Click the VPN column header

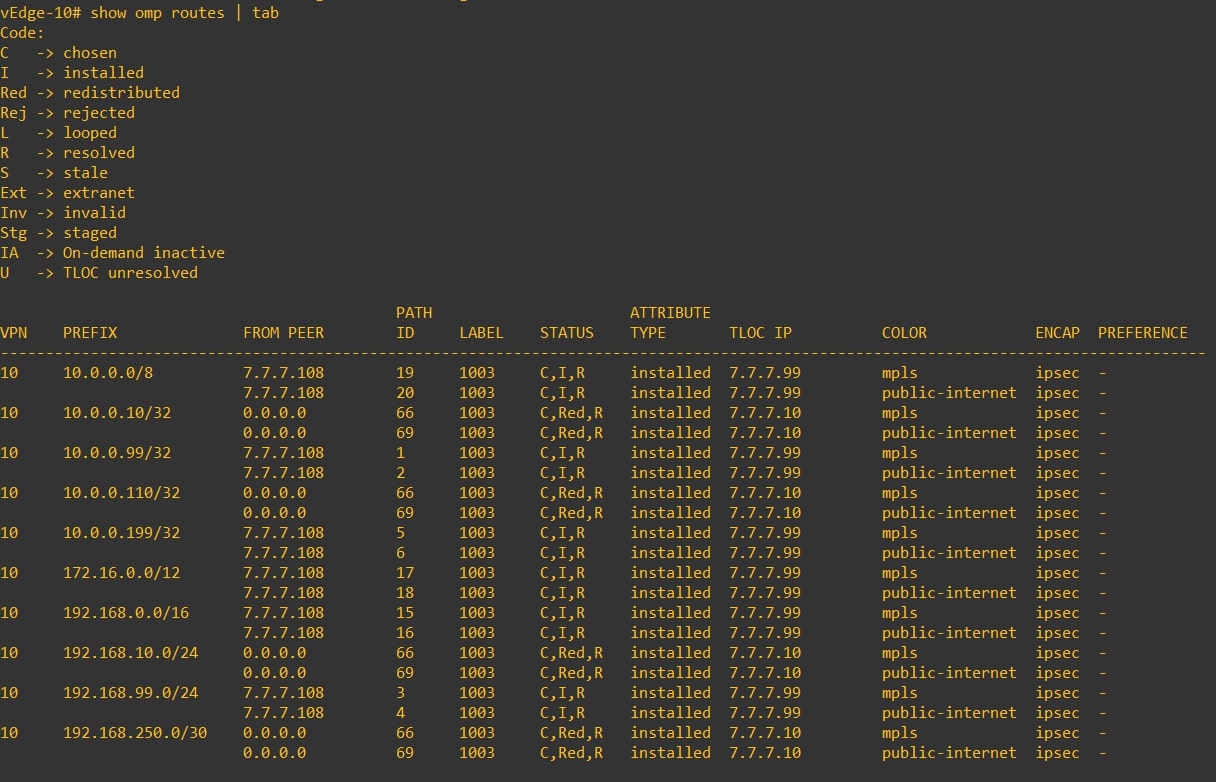tap(14, 332)
